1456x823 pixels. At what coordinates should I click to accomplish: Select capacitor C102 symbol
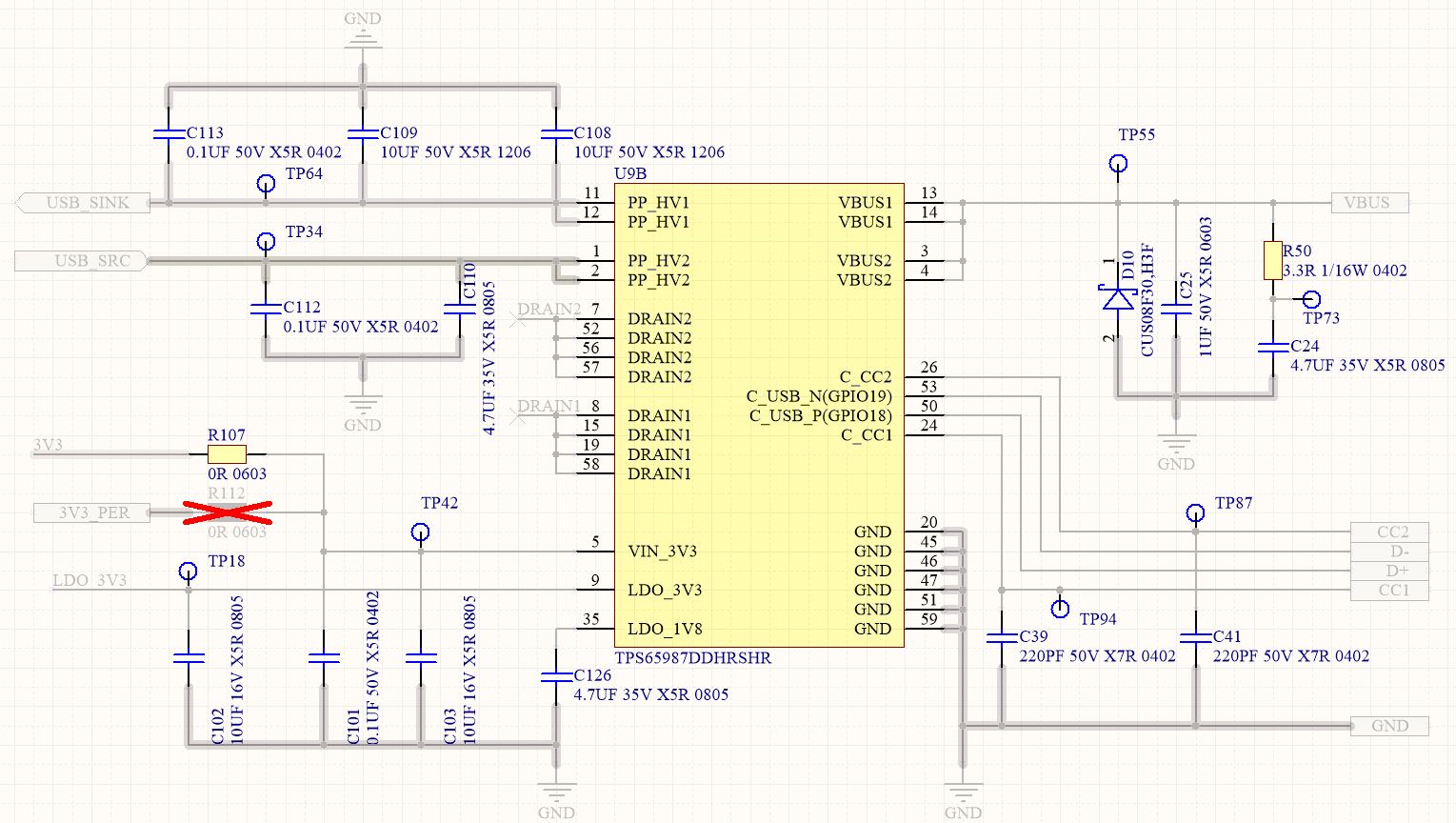[x=189, y=657]
